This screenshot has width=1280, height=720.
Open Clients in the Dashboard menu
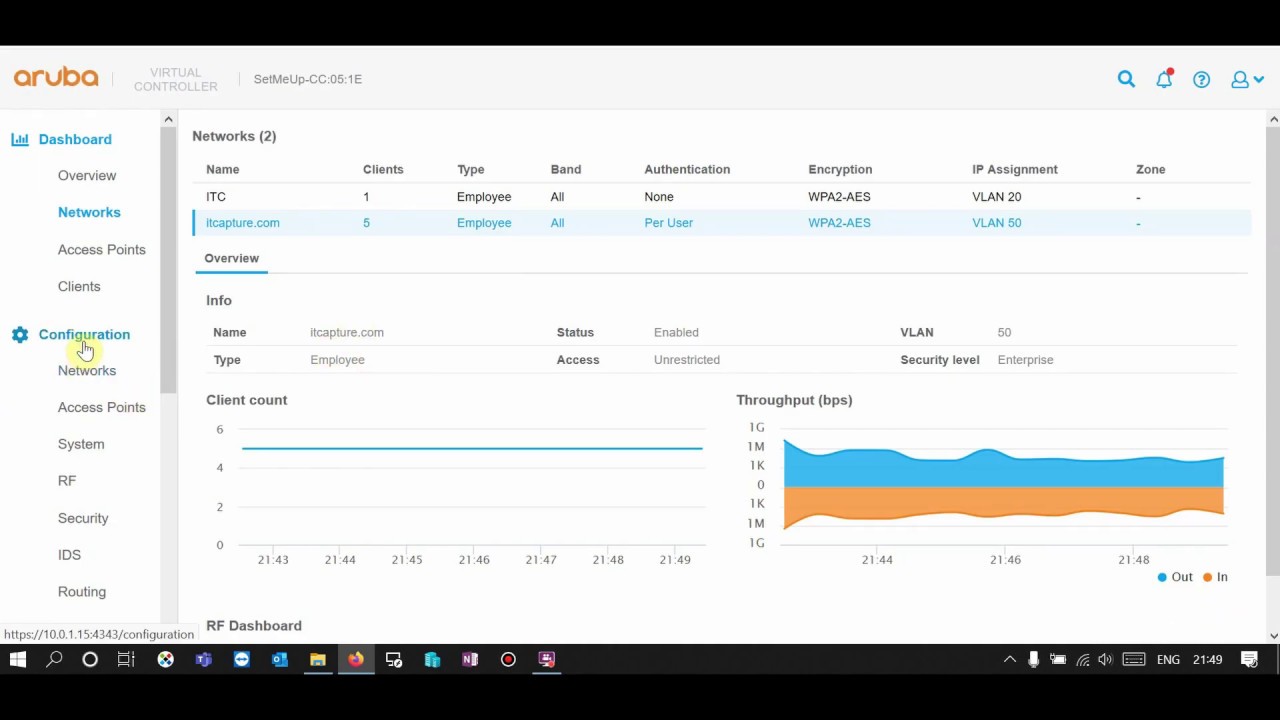79,286
